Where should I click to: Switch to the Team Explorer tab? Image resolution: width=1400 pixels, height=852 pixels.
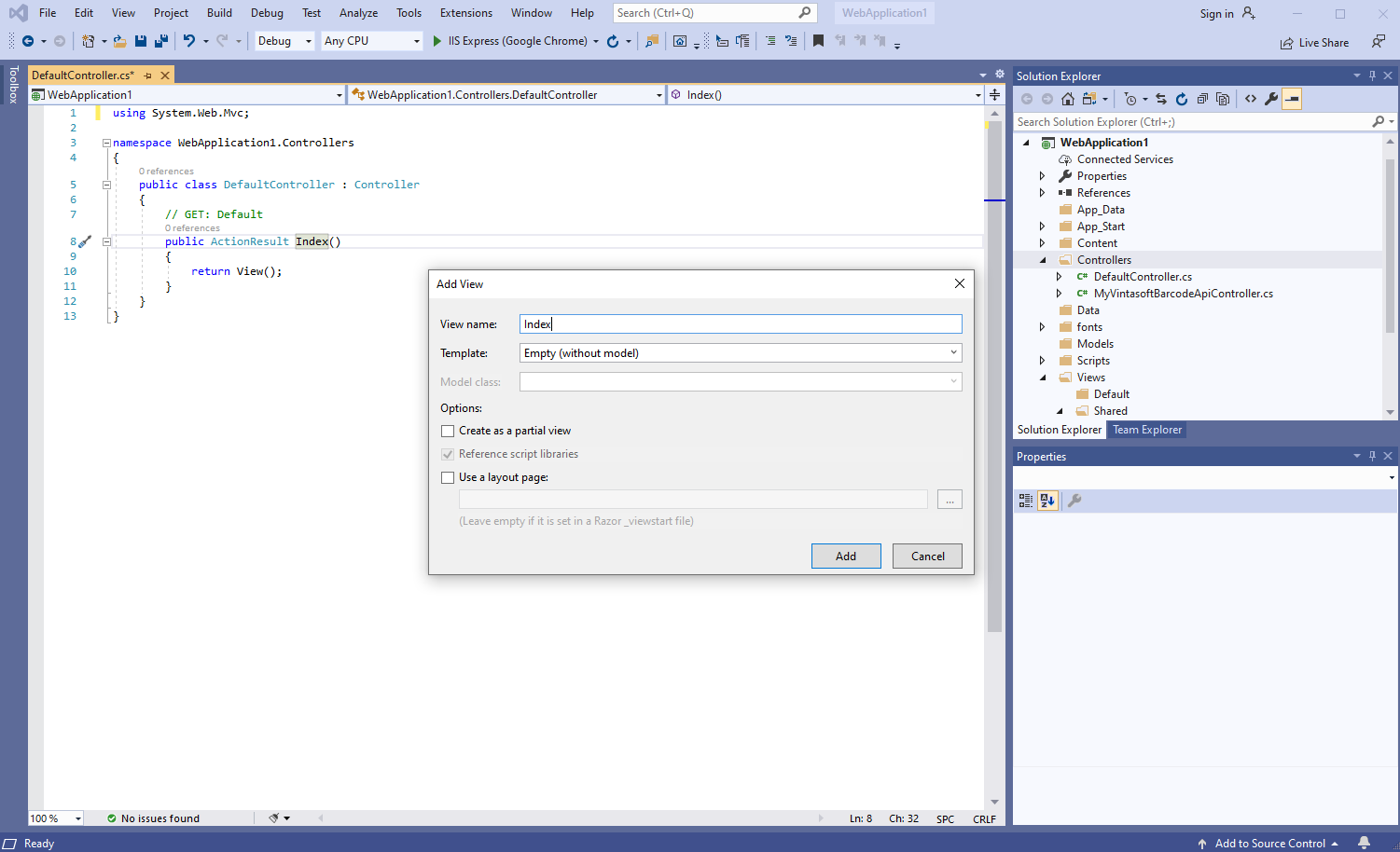click(1146, 430)
